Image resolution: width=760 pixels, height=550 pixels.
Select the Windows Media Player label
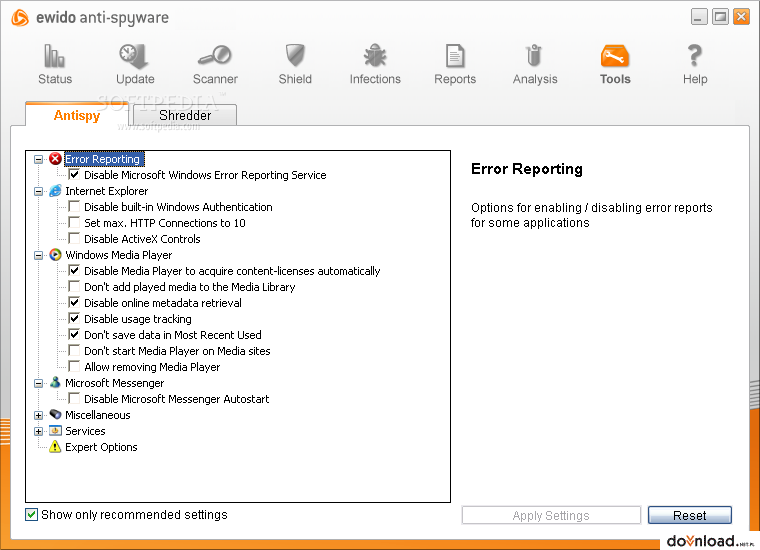tap(119, 255)
